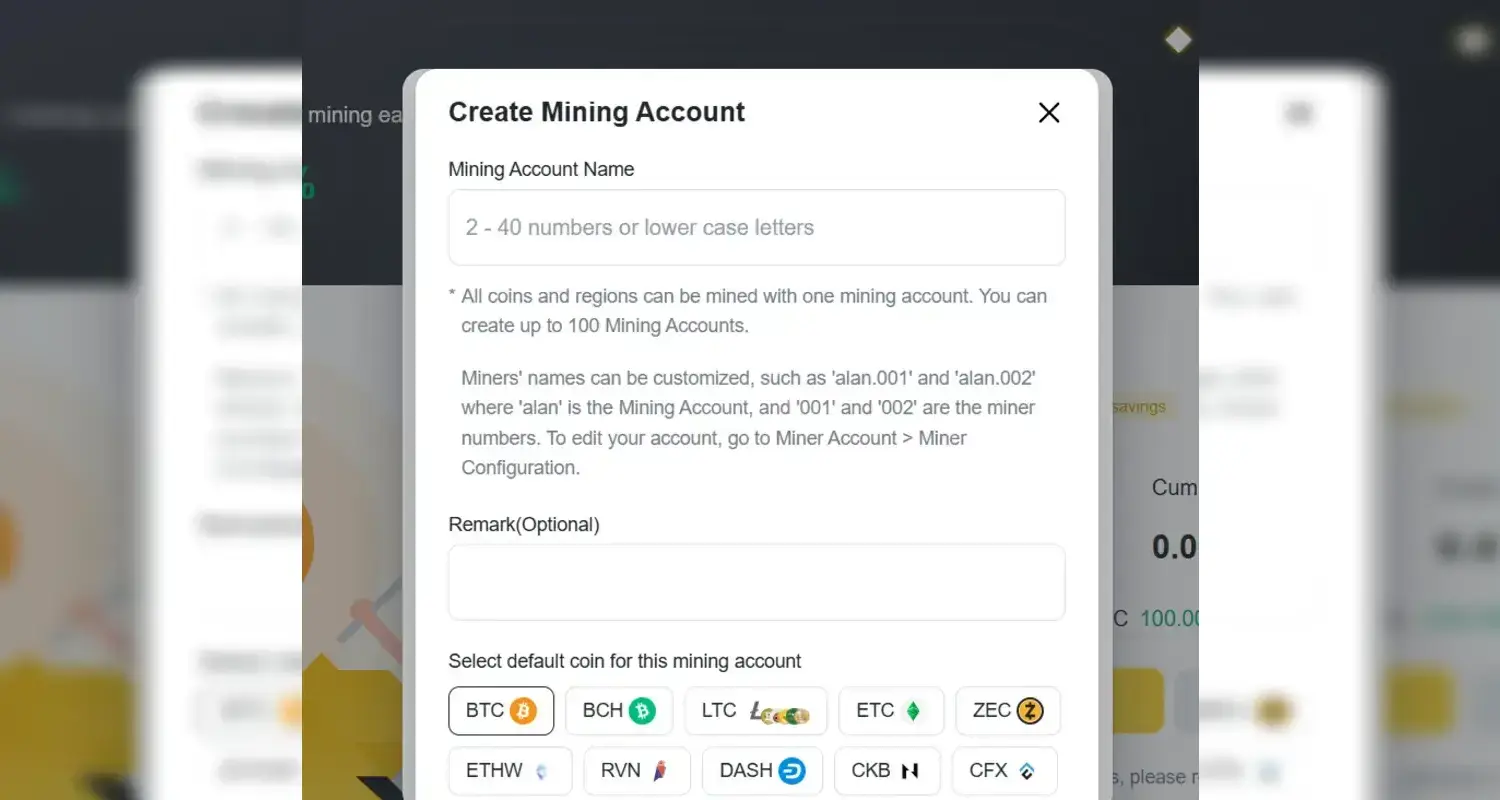Click the Zcash logo on the ZEC button

pyautogui.click(x=1034, y=710)
